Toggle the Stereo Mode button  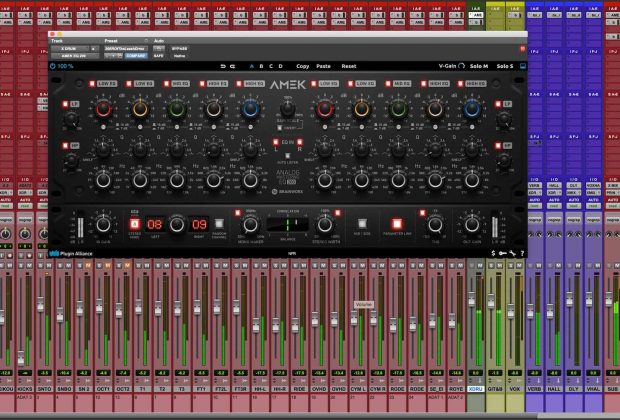pos(134,223)
